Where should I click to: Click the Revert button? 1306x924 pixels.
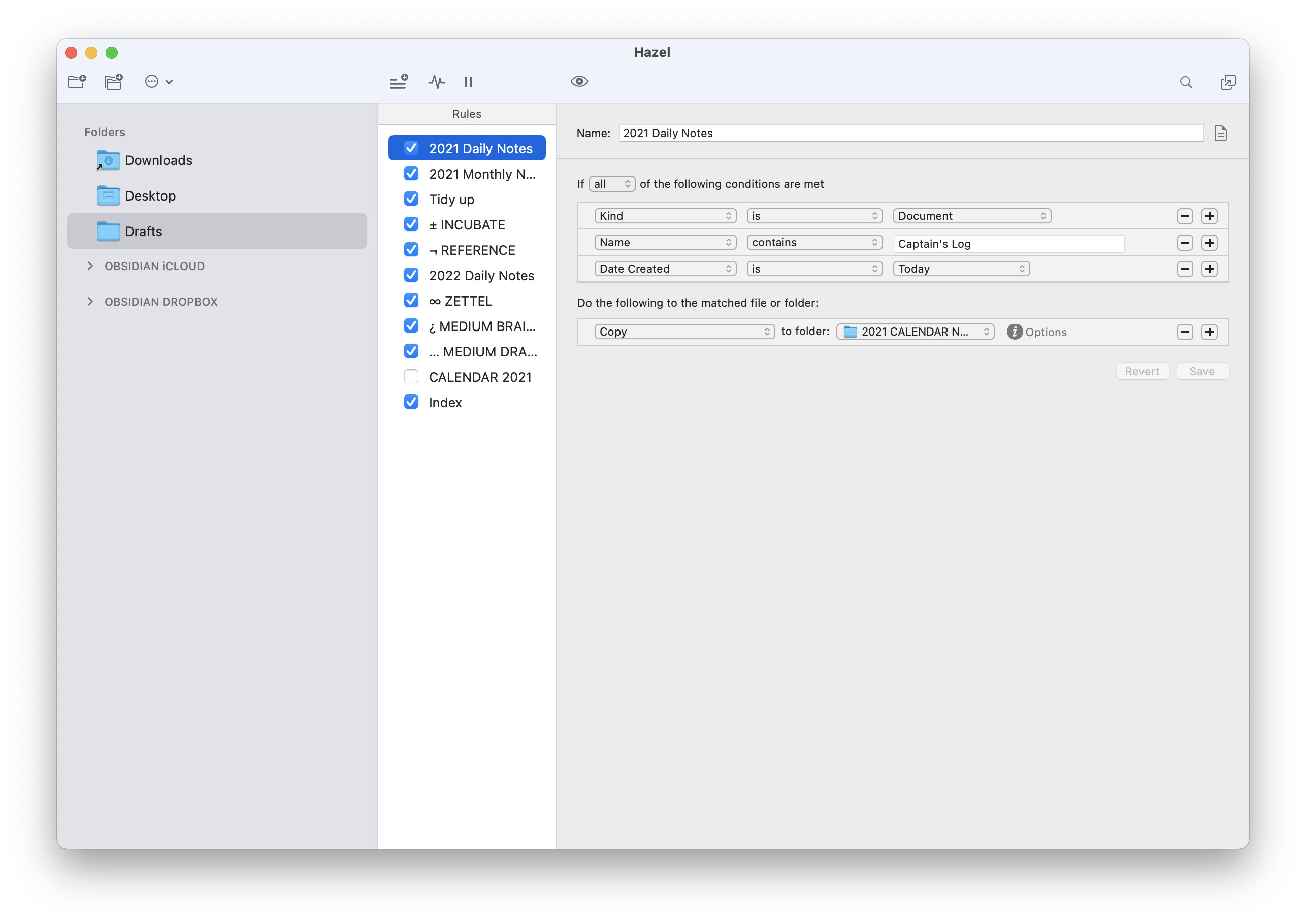pyautogui.click(x=1142, y=371)
